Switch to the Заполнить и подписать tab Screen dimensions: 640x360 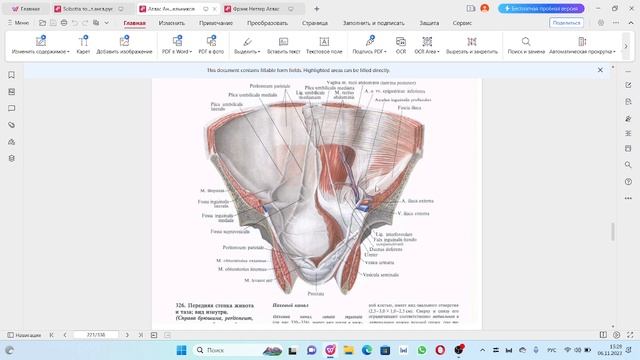click(x=373, y=23)
